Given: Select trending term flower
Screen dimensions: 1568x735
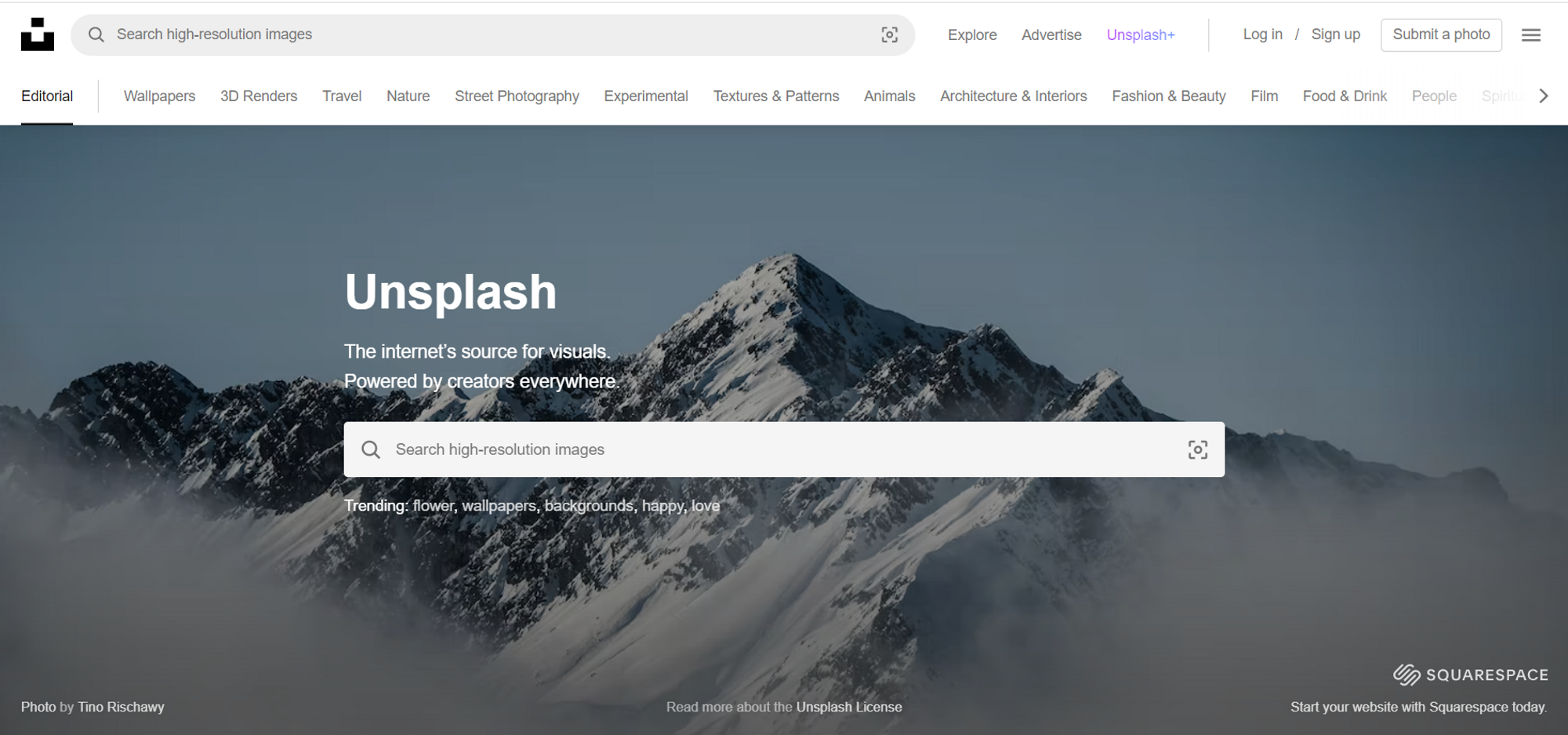Looking at the screenshot, I should [x=434, y=506].
